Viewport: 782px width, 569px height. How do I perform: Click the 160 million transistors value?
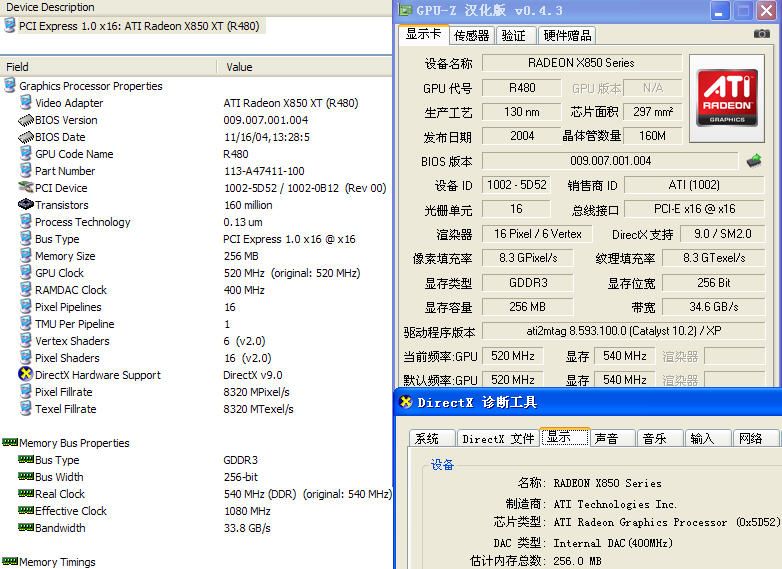point(248,205)
